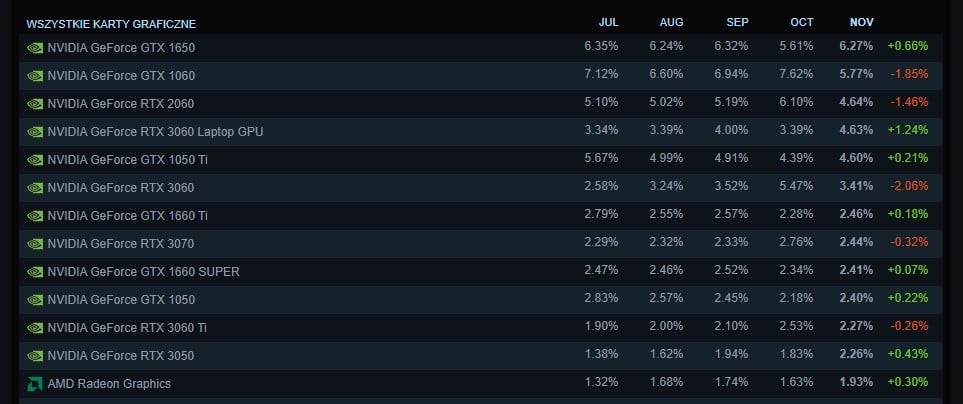Screen dimensions: 963x404
Task: Click the NVIDIA icon beside RTX 3060 Ti
Action: point(35,328)
